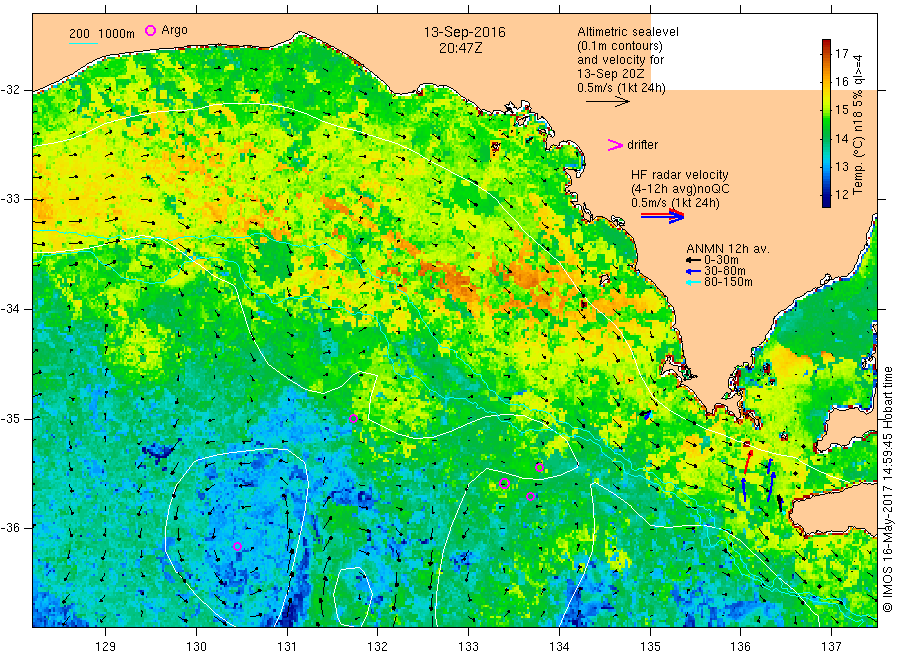Click the longitude label '136'

[x=740, y=647]
